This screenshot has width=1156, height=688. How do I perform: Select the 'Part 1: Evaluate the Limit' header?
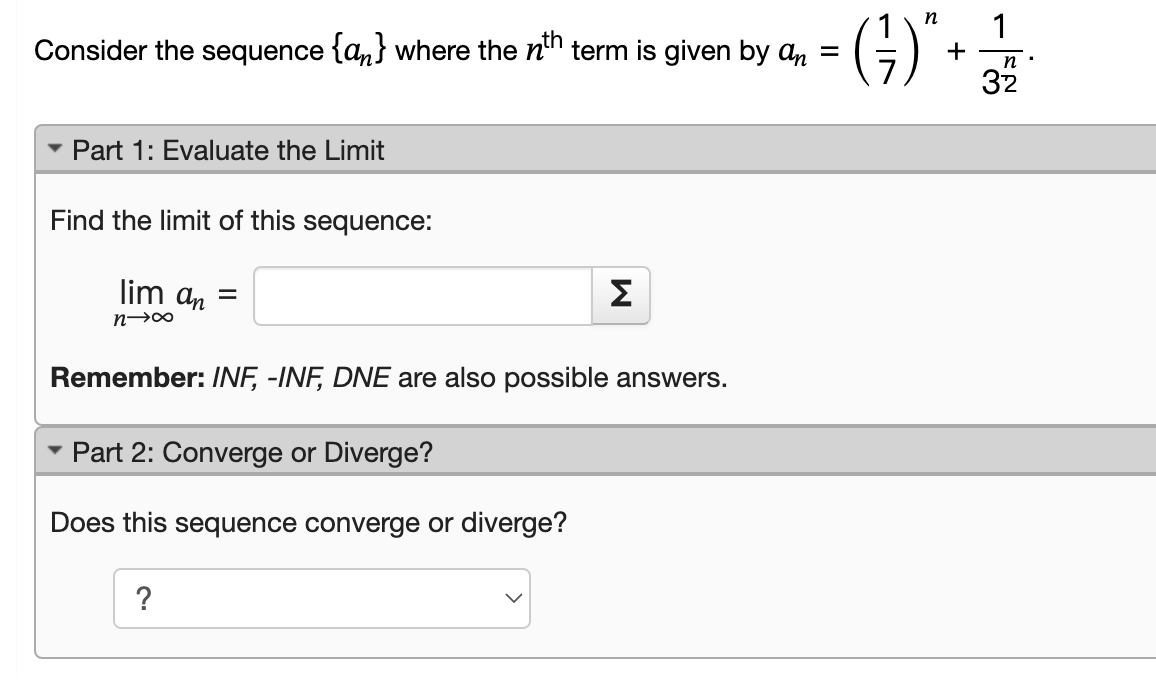(228, 150)
